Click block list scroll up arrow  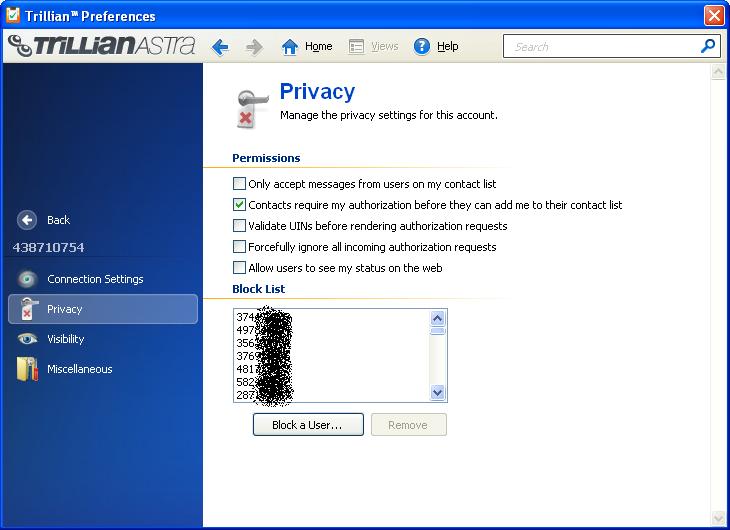[437, 318]
